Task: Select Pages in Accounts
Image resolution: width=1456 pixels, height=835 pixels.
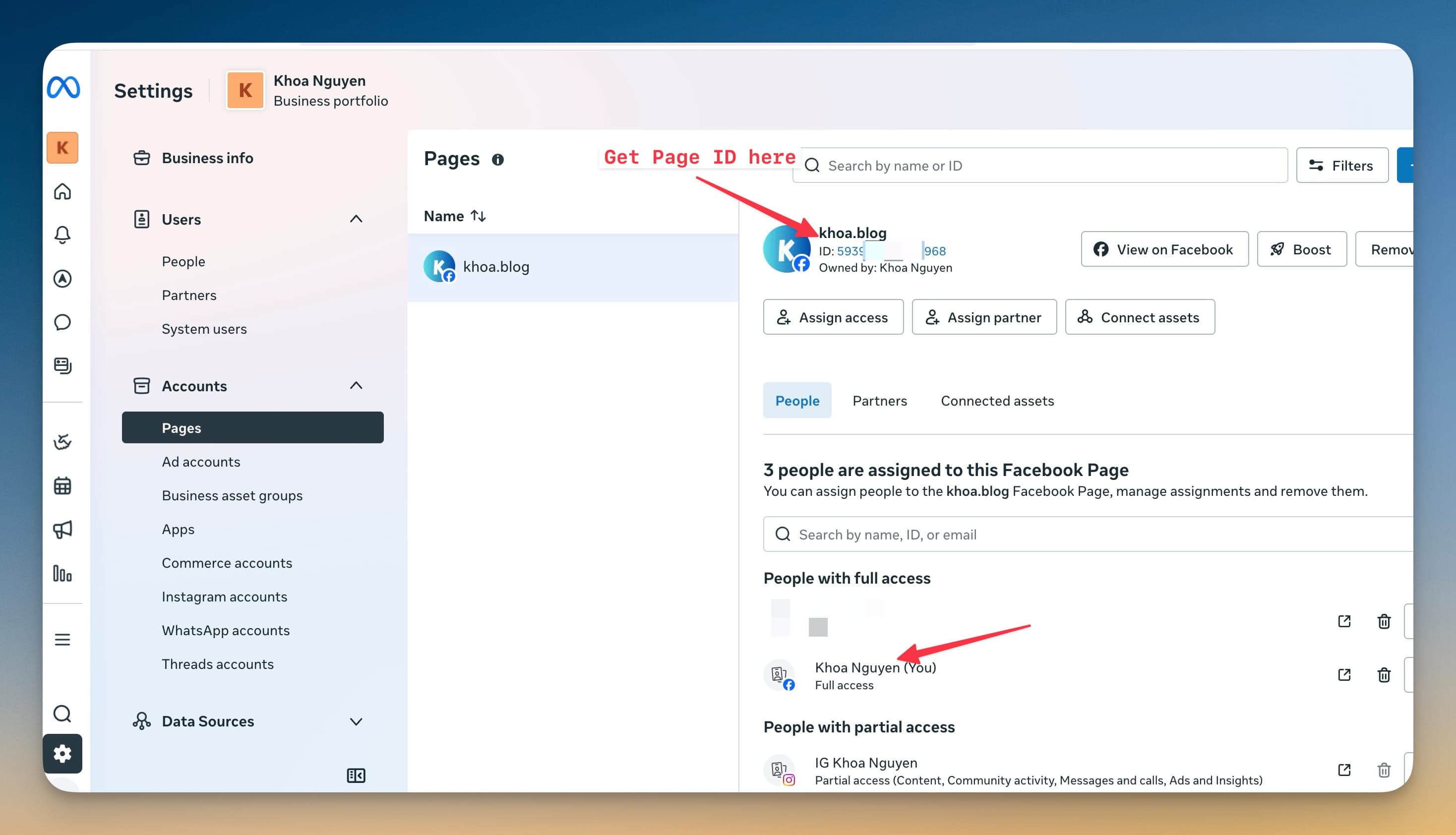Action: point(253,428)
